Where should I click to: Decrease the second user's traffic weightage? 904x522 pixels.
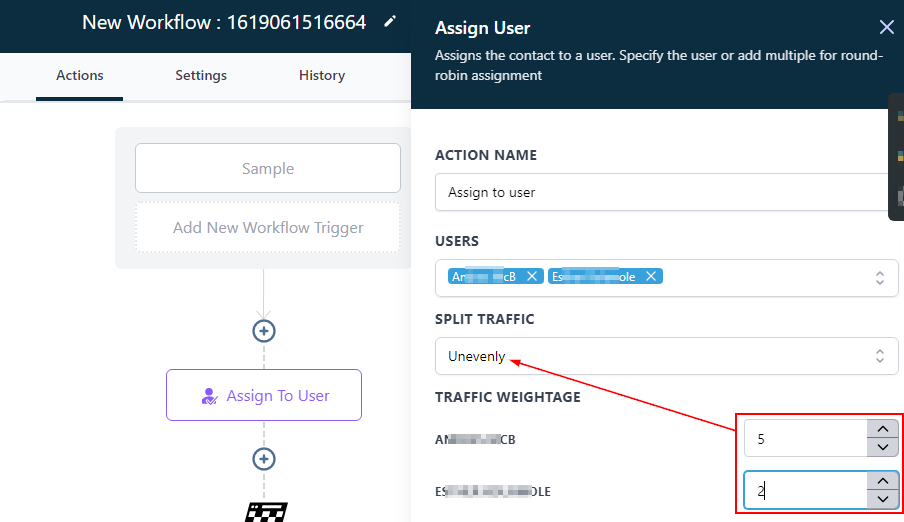click(882, 499)
